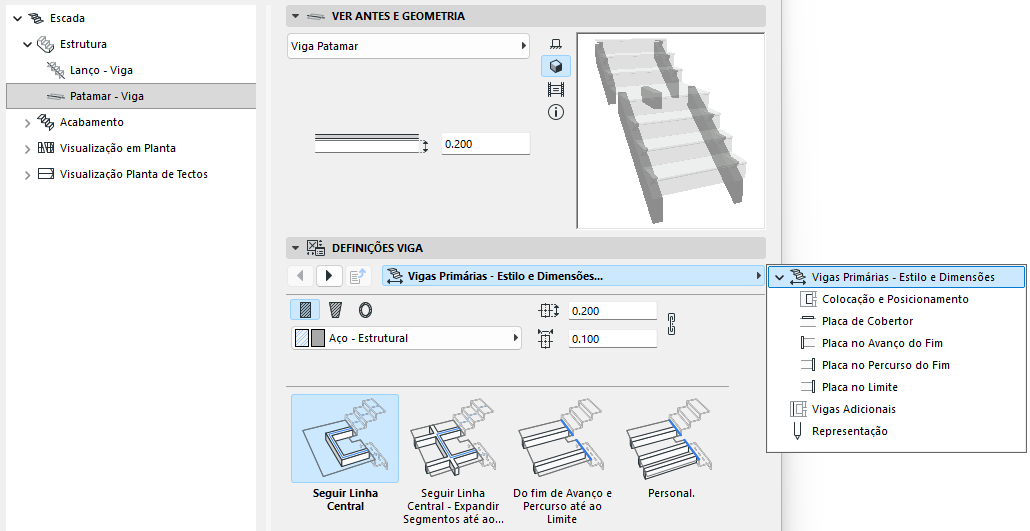Switch preview to elevation view icon
This screenshot has width=1030, height=531.
pos(556,89)
